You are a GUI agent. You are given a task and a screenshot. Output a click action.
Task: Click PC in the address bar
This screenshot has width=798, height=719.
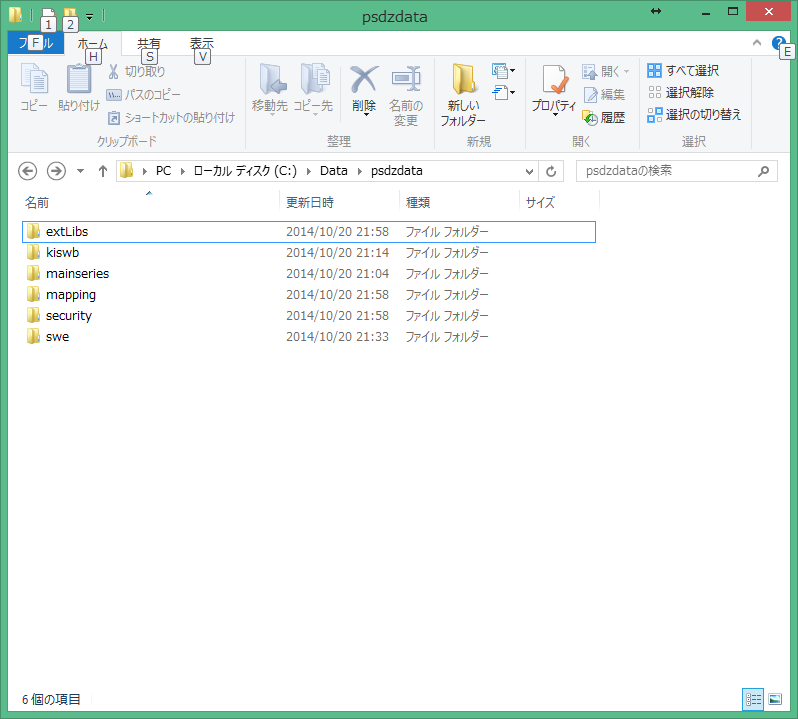point(163,171)
